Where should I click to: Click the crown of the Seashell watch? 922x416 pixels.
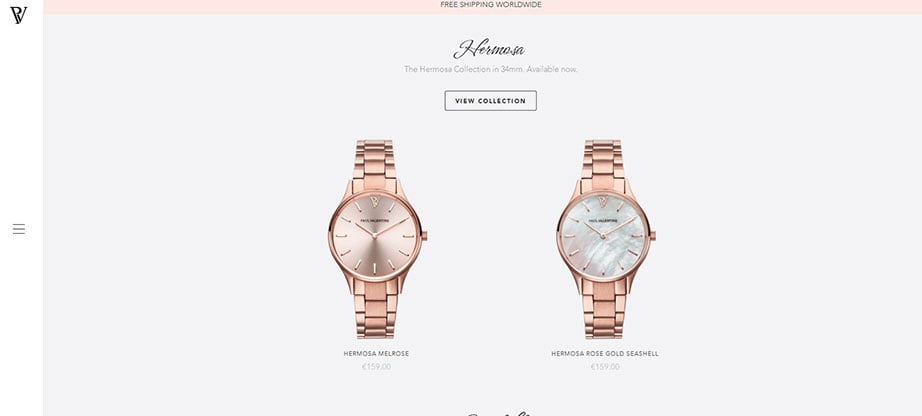(652, 236)
